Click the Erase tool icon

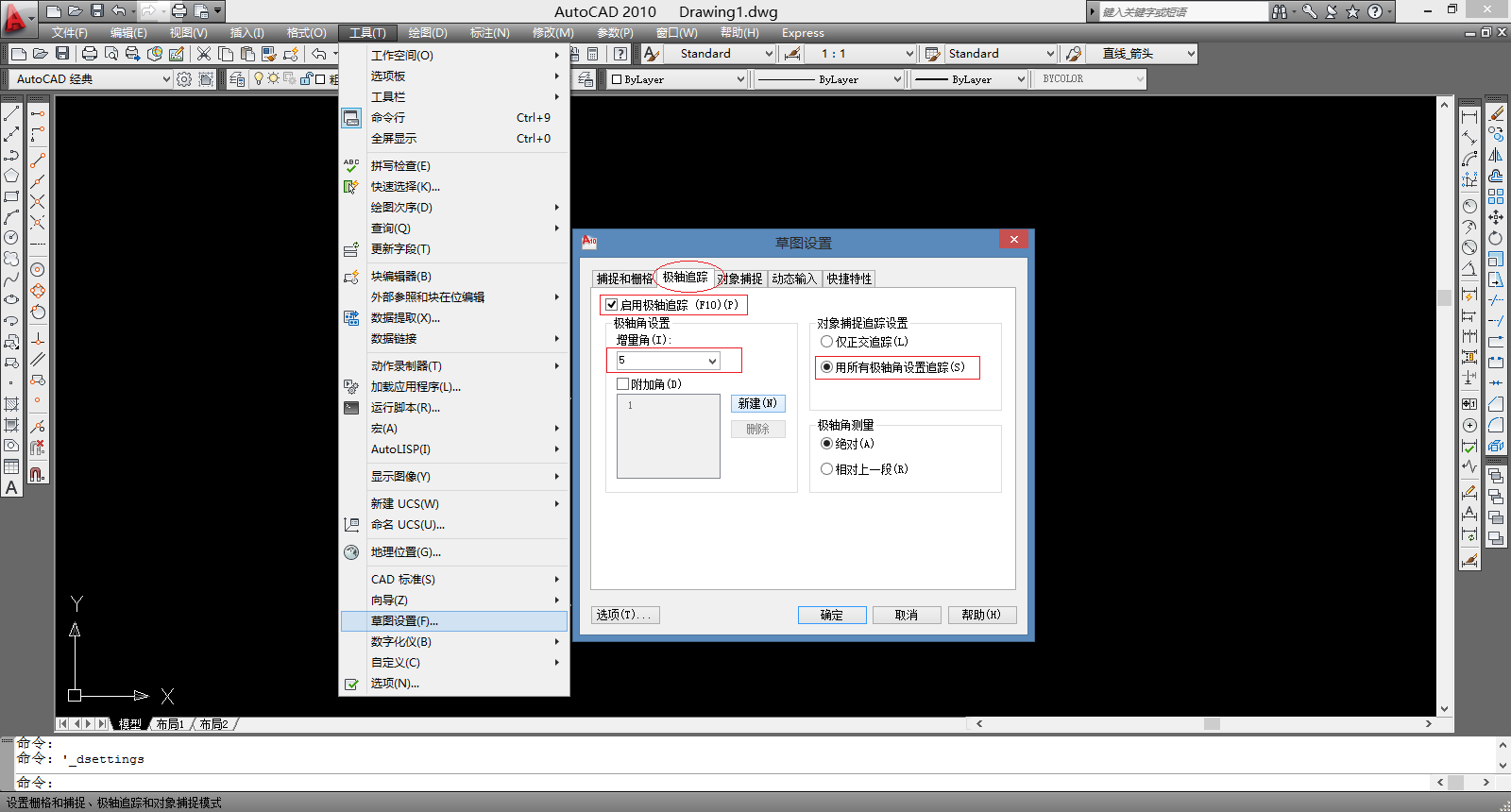point(1496,113)
